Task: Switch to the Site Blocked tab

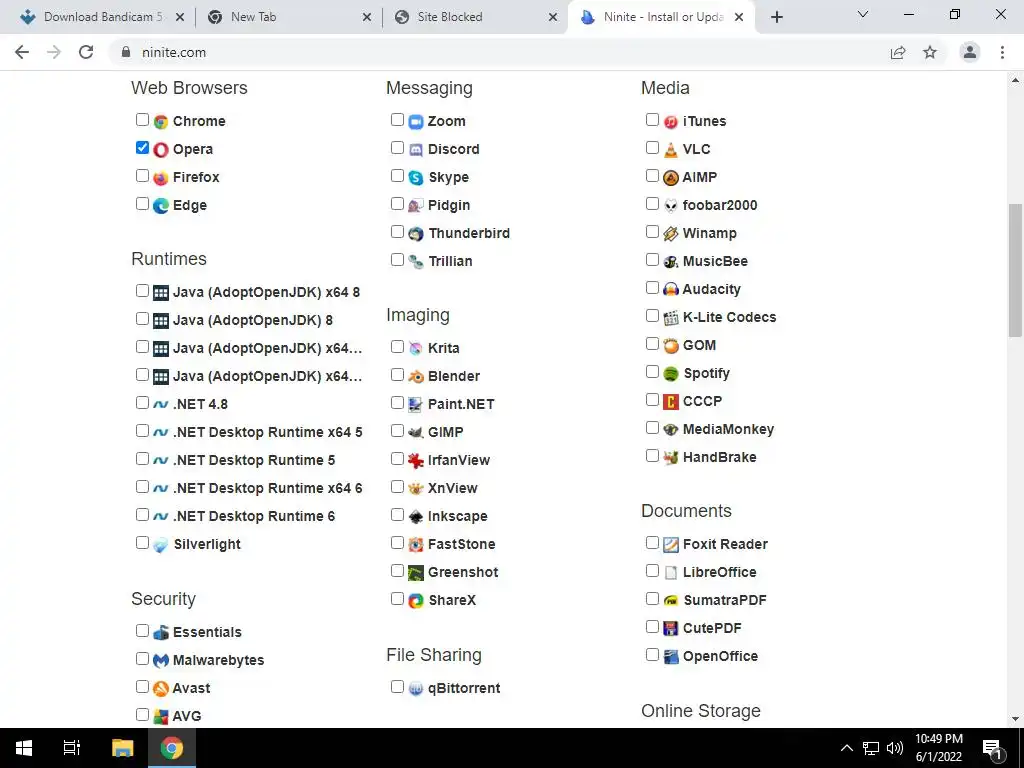Action: 474,17
